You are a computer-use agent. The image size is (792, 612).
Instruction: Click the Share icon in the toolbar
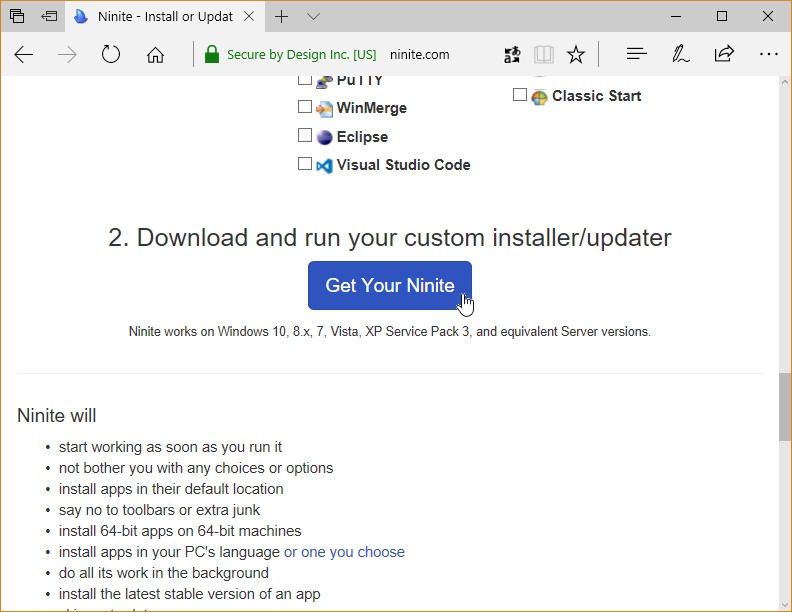[x=724, y=55]
